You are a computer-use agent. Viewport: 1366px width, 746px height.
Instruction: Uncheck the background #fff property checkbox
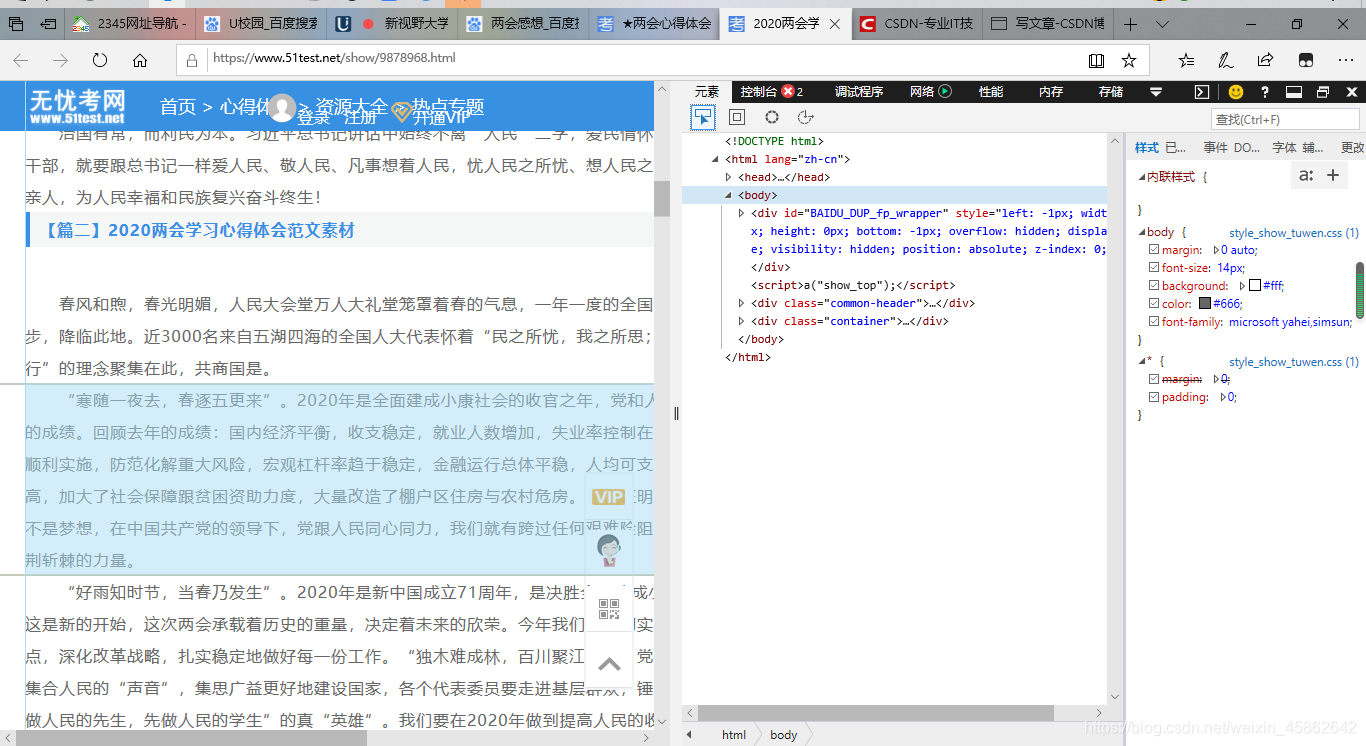click(1154, 286)
